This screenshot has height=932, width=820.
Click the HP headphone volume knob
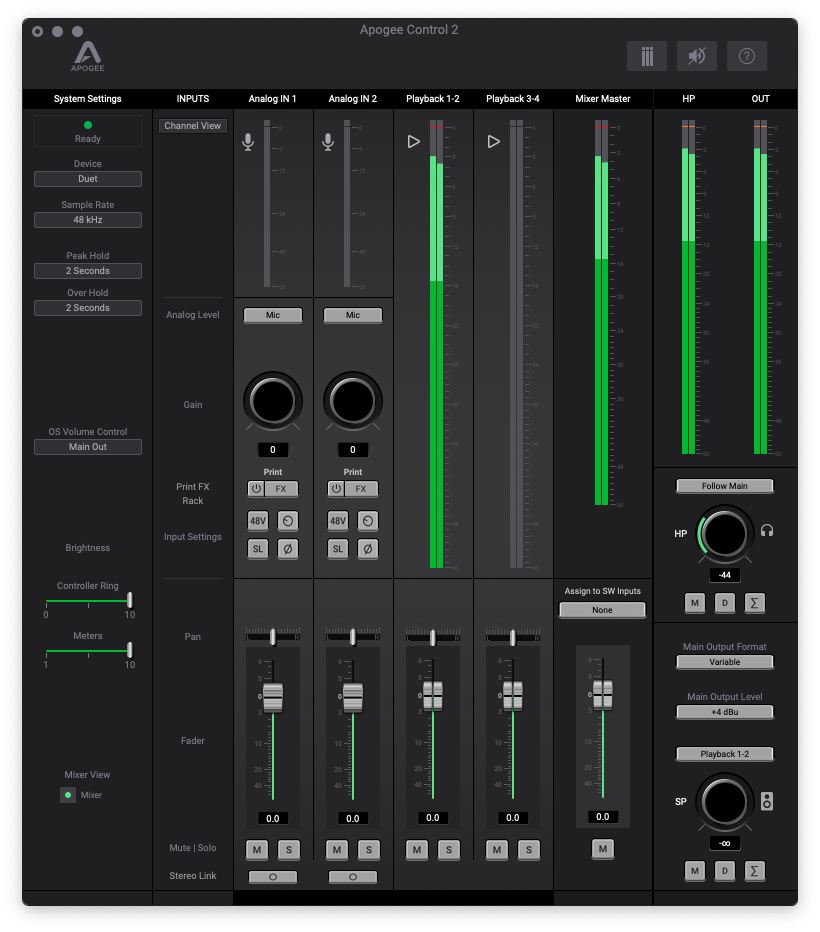tap(724, 533)
